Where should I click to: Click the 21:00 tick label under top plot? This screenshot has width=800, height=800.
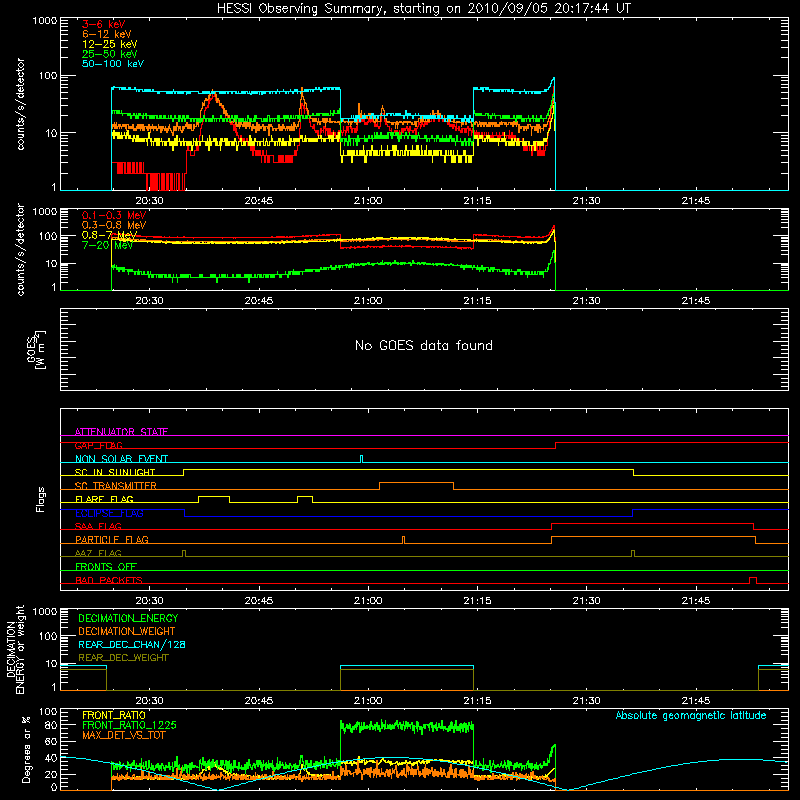tap(368, 201)
